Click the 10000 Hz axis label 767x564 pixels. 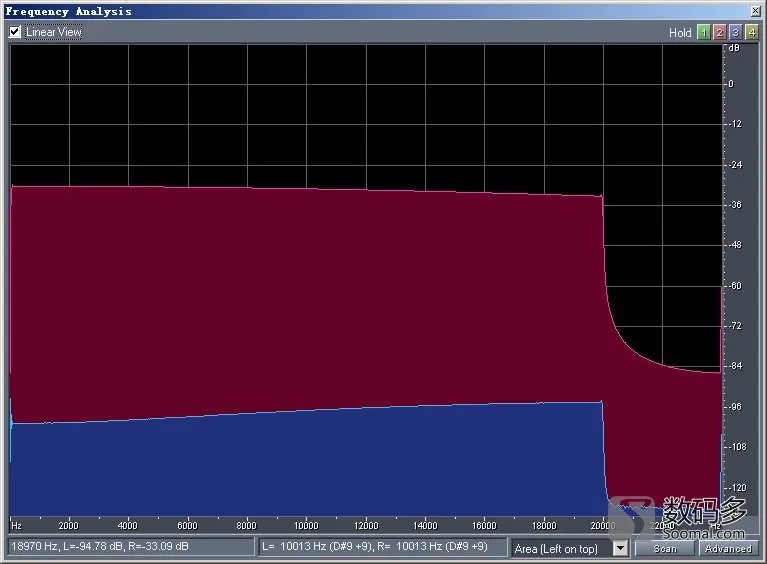(x=306, y=525)
